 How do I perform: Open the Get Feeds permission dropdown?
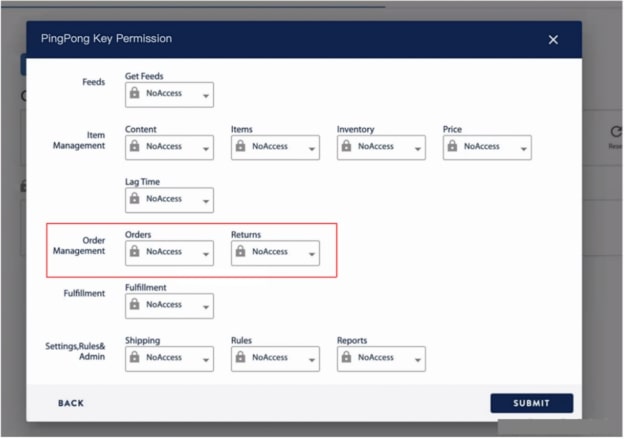[x=169, y=95]
